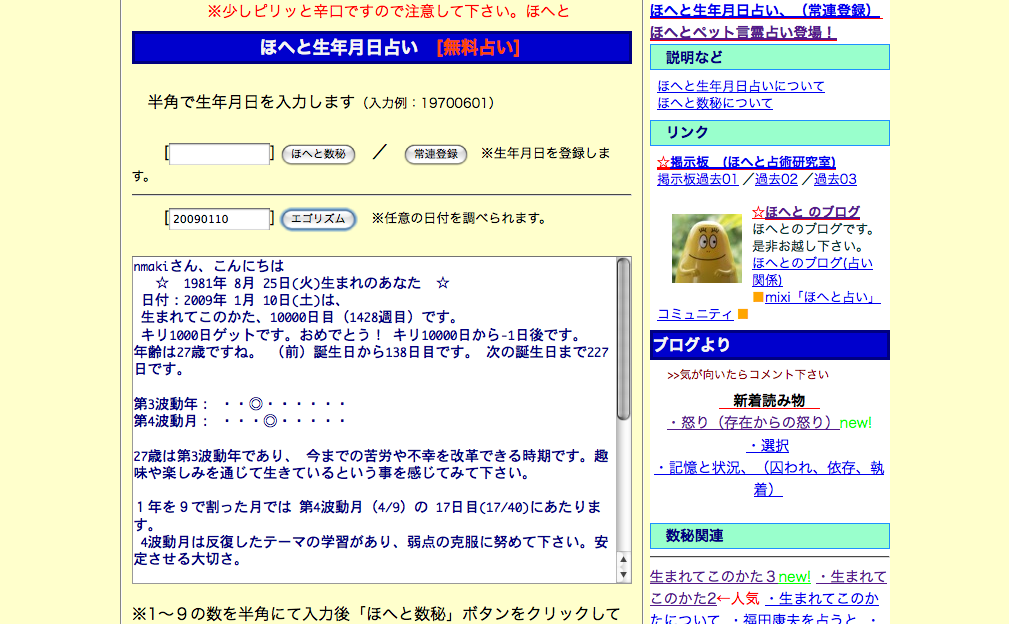
Task: Go to the ☆ほへと のブログ link
Action: click(806, 212)
